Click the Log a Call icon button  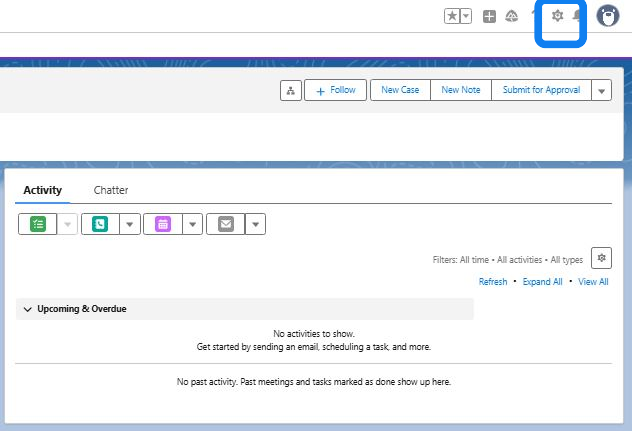pos(100,224)
